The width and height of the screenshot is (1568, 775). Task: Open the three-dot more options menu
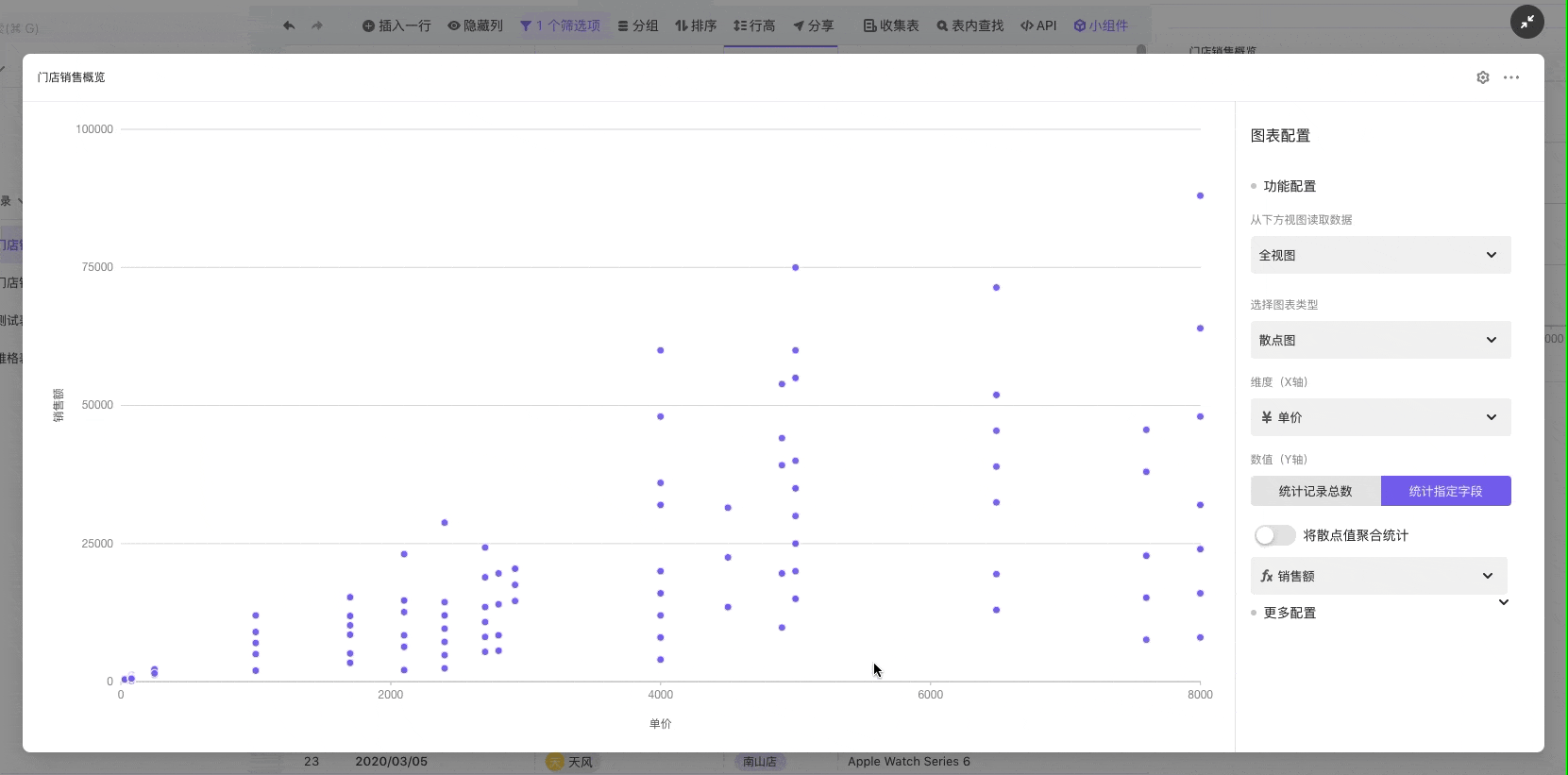coord(1511,77)
